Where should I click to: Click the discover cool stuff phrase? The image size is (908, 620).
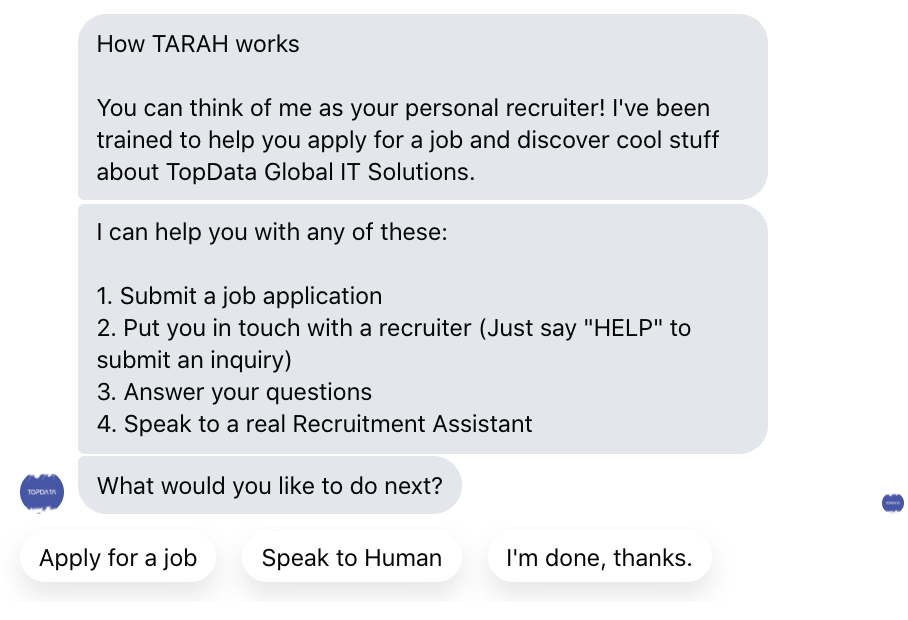tap(618, 140)
